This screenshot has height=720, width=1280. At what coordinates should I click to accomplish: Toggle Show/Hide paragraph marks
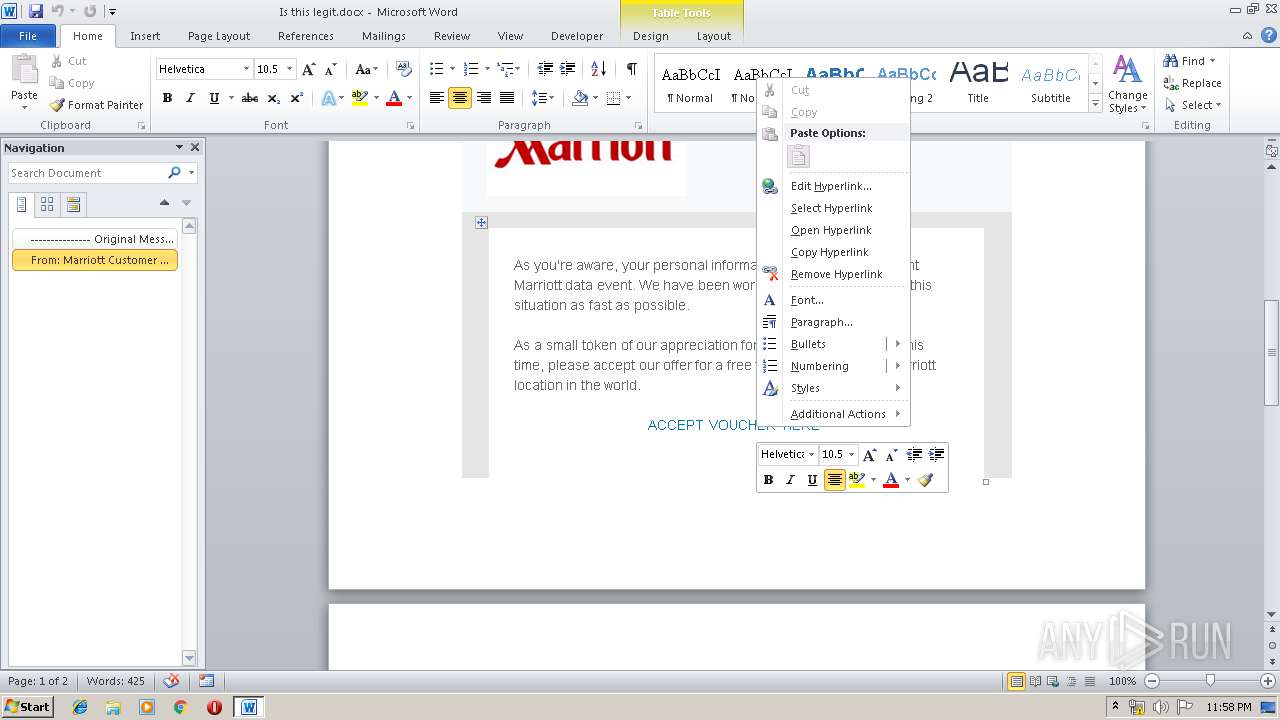click(x=631, y=69)
